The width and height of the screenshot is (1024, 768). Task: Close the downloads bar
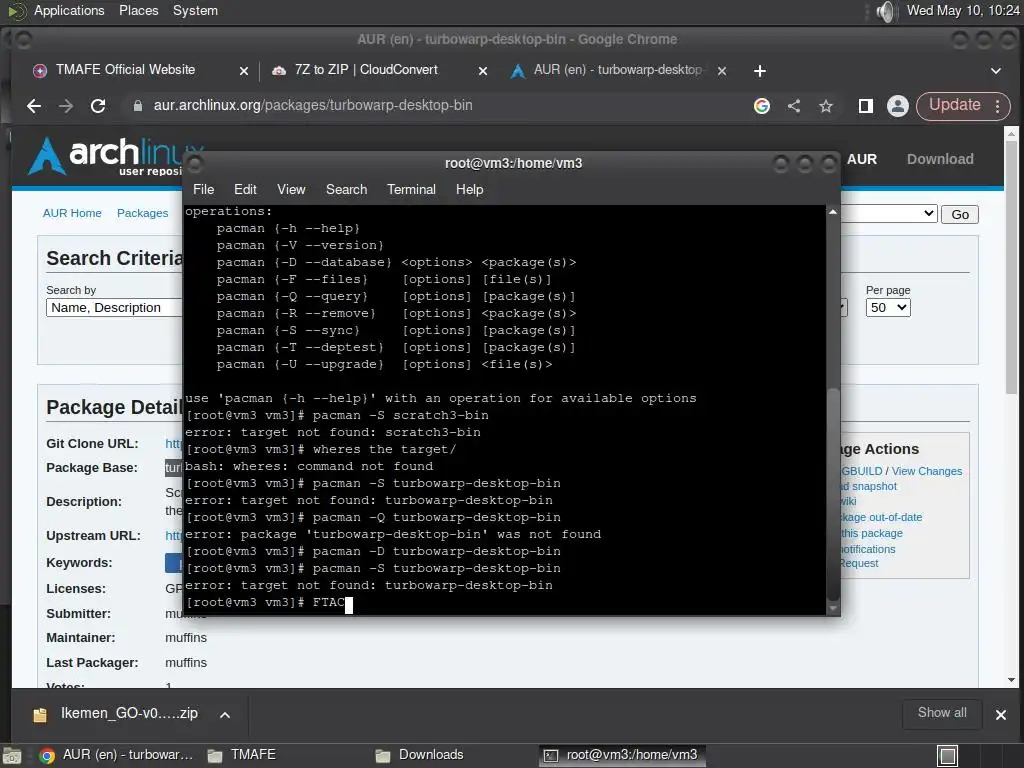(x=1000, y=714)
